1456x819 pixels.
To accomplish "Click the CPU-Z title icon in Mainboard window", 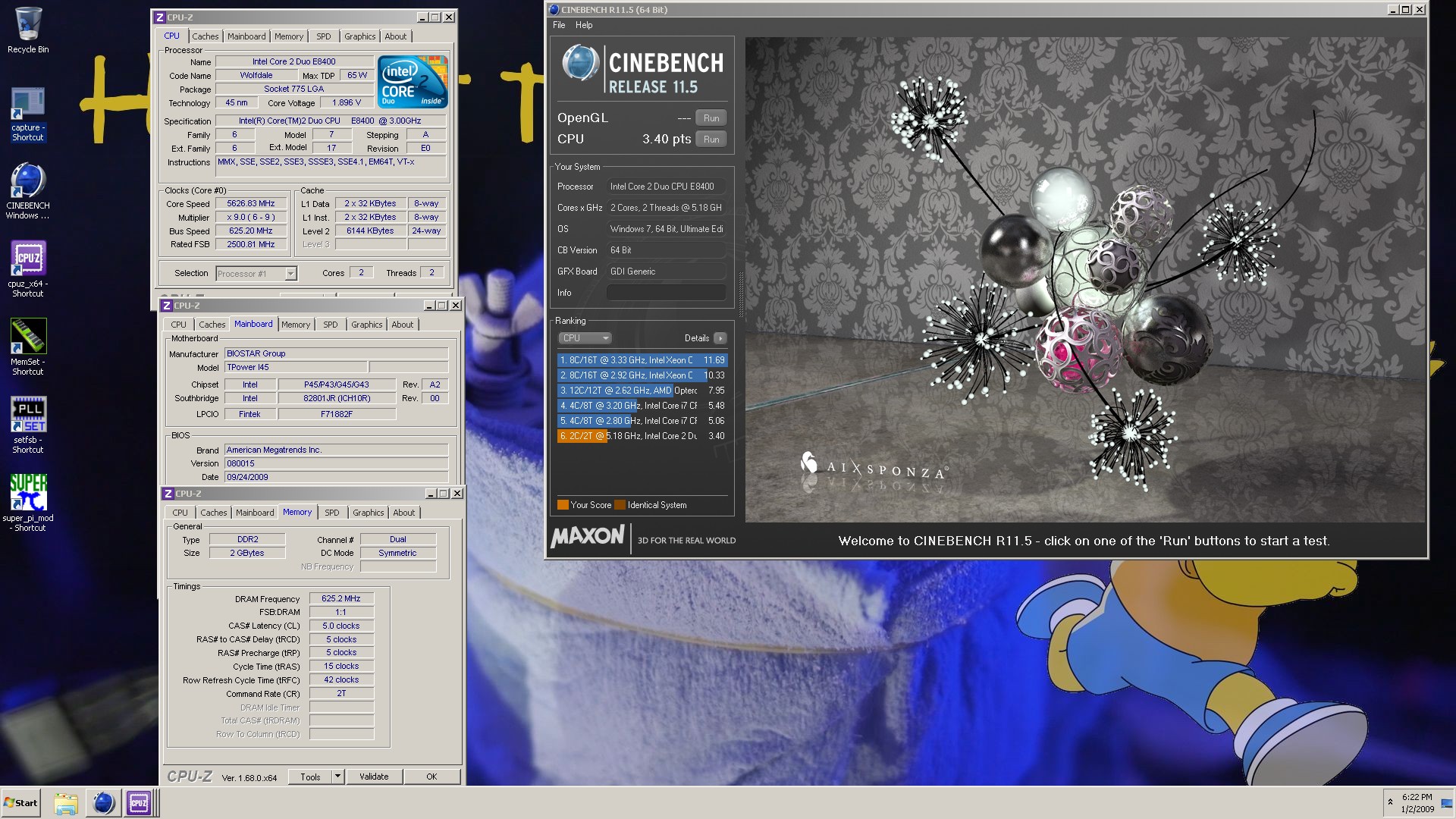I will [x=166, y=306].
